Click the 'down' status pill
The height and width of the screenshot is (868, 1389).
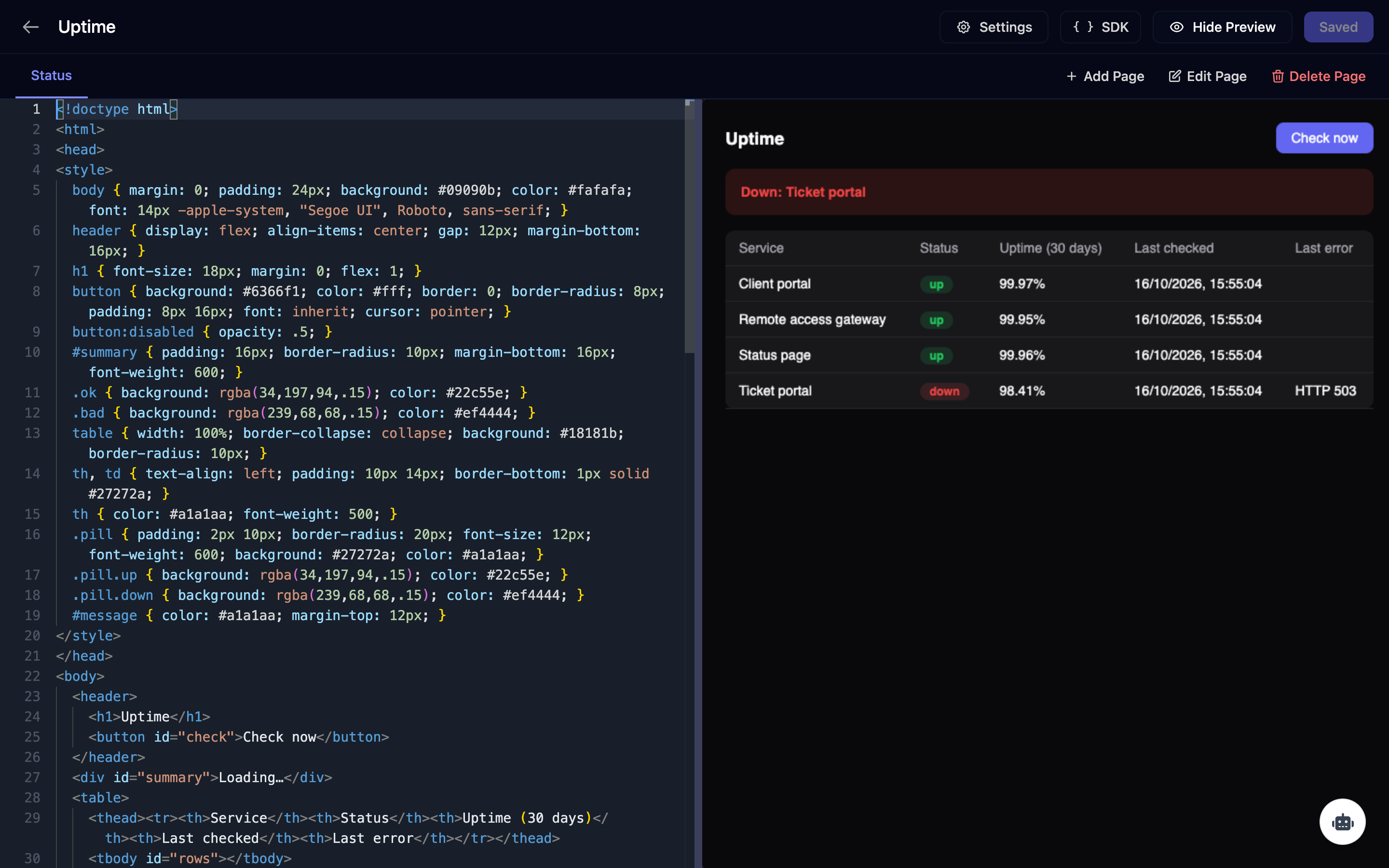[944, 391]
